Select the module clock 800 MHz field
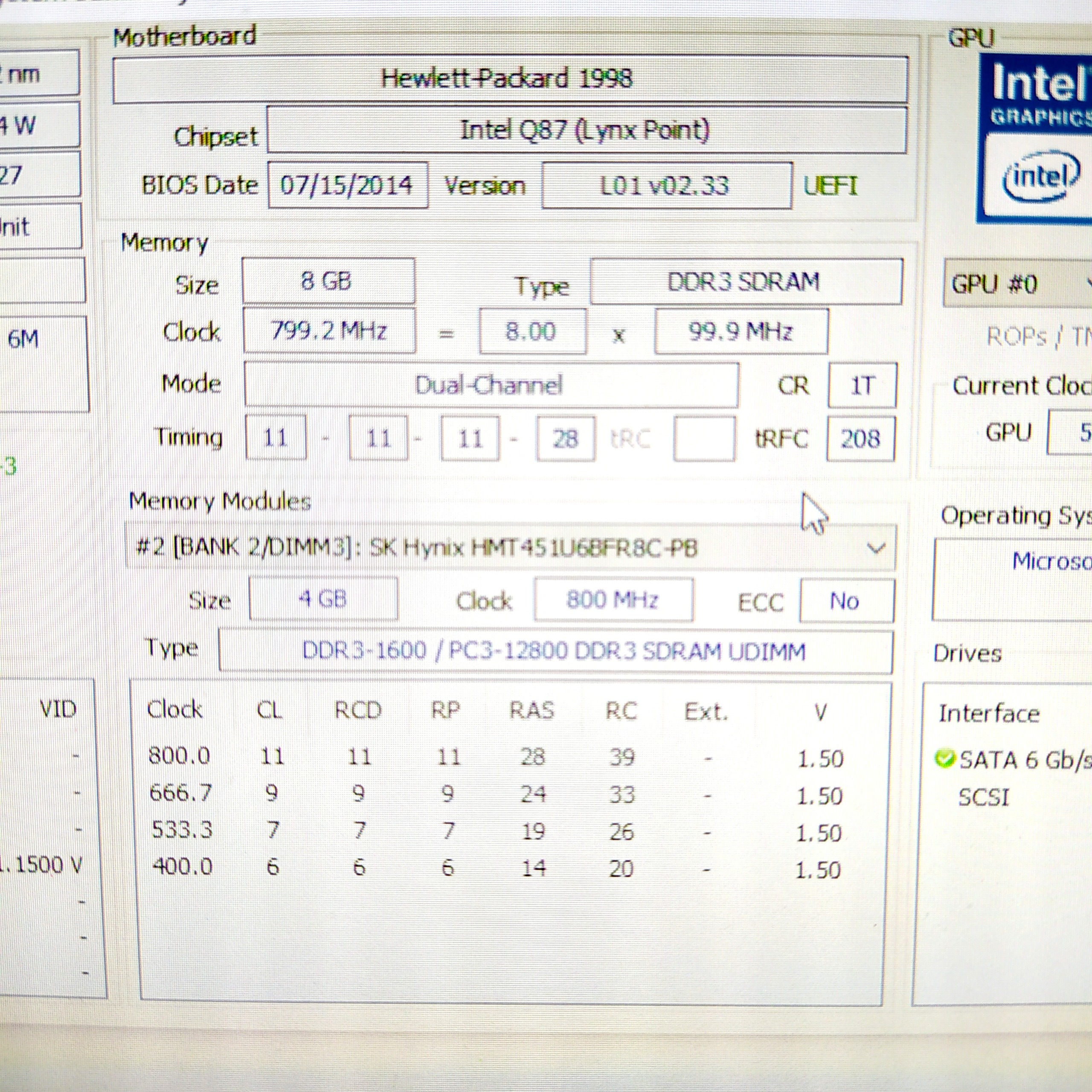The height and width of the screenshot is (1092, 1092). pos(614,600)
